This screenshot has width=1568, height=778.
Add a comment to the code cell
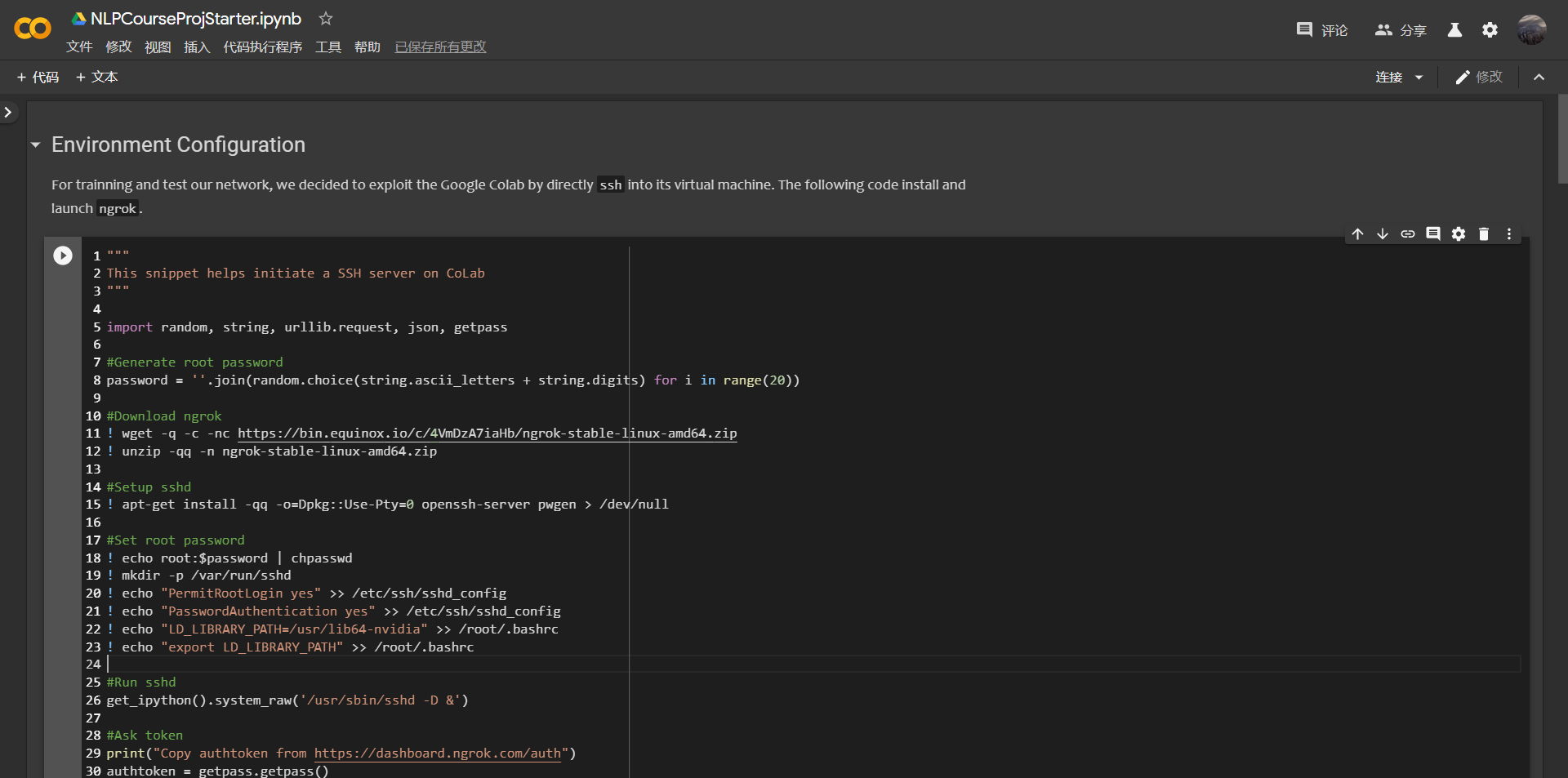[1434, 234]
